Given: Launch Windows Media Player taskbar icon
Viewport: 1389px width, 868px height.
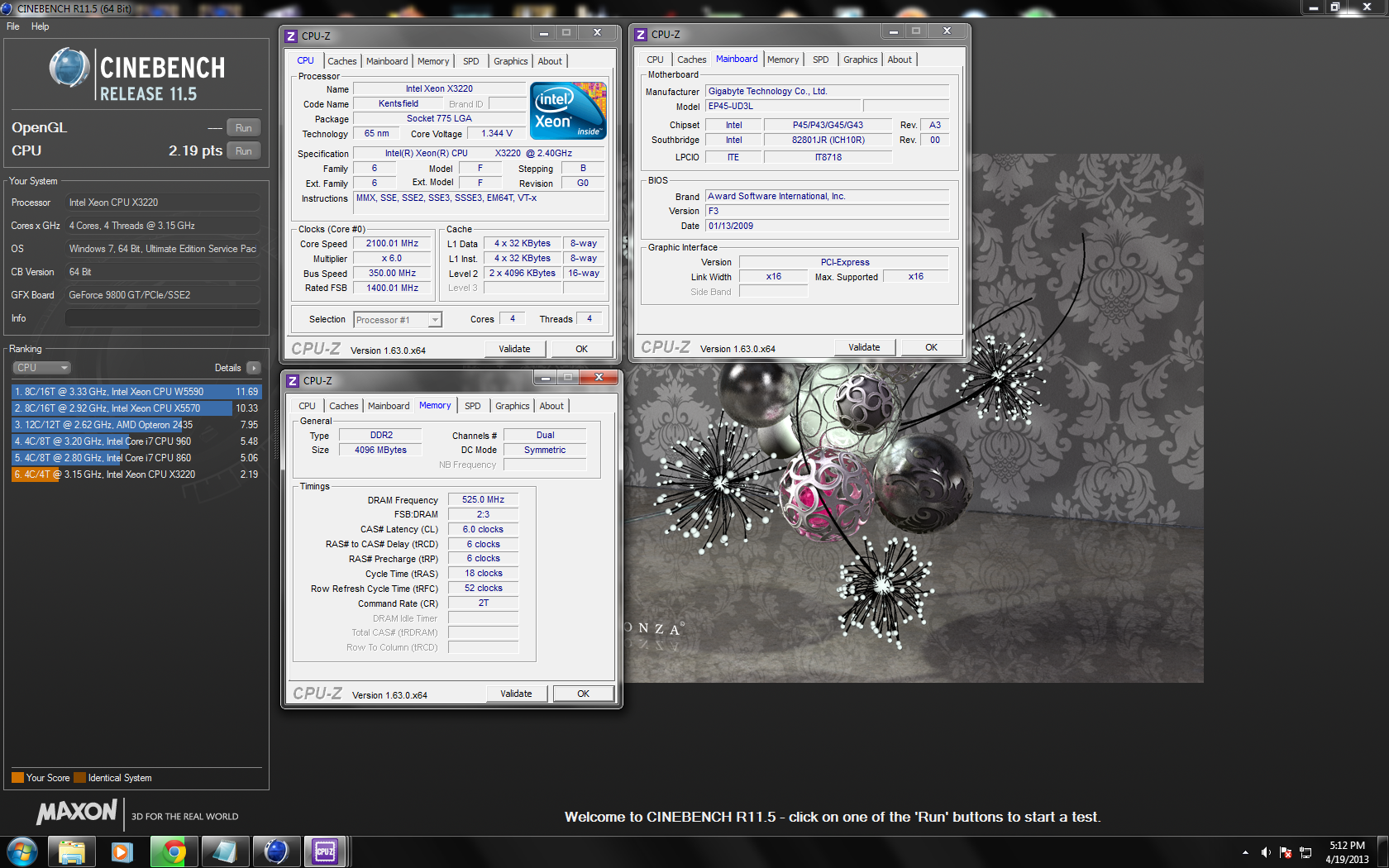Looking at the screenshot, I should pyautogui.click(x=122, y=851).
